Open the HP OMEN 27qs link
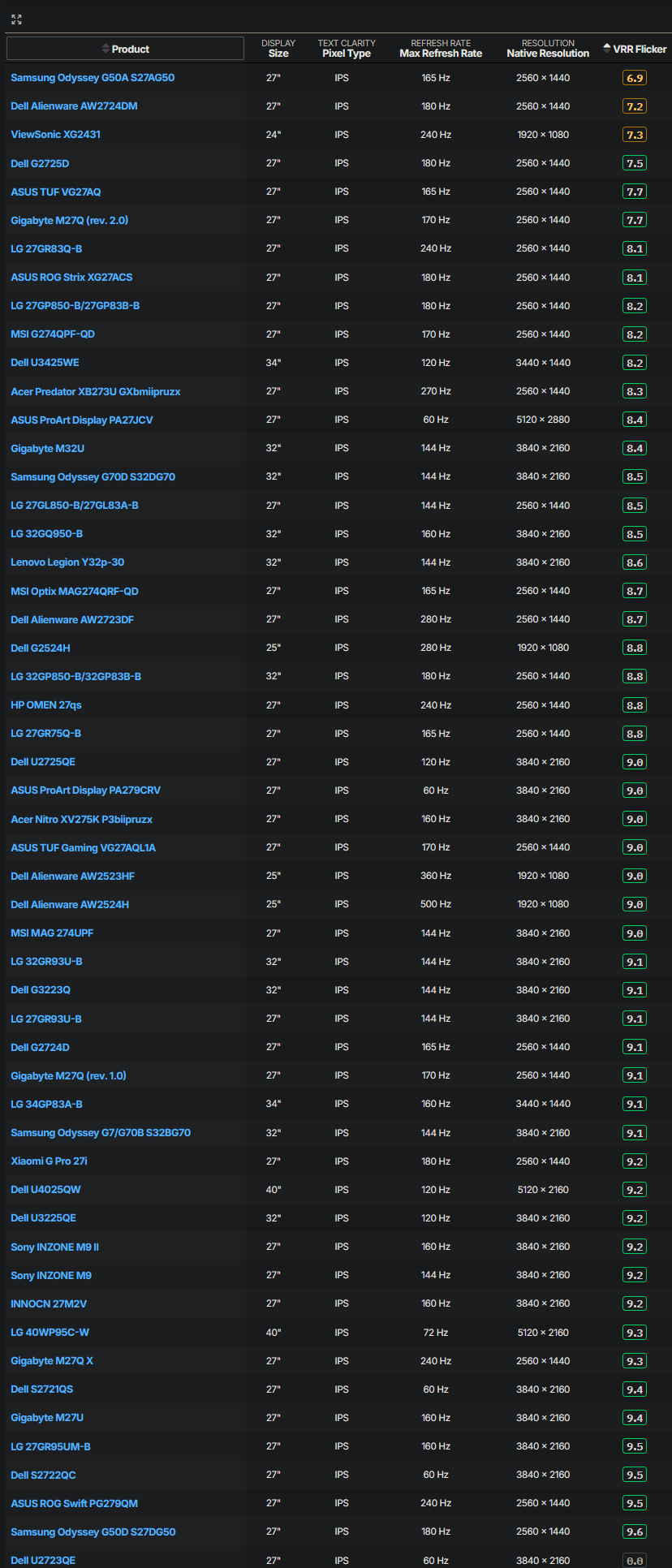 click(x=46, y=705)
